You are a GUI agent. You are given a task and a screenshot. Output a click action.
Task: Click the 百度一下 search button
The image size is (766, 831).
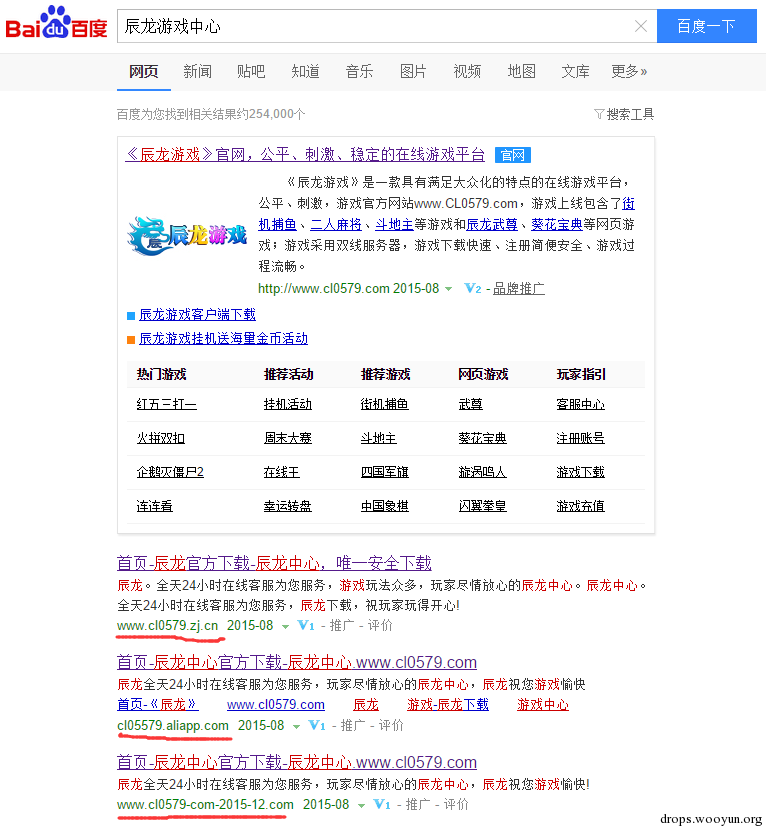click(x=707, y=26)
